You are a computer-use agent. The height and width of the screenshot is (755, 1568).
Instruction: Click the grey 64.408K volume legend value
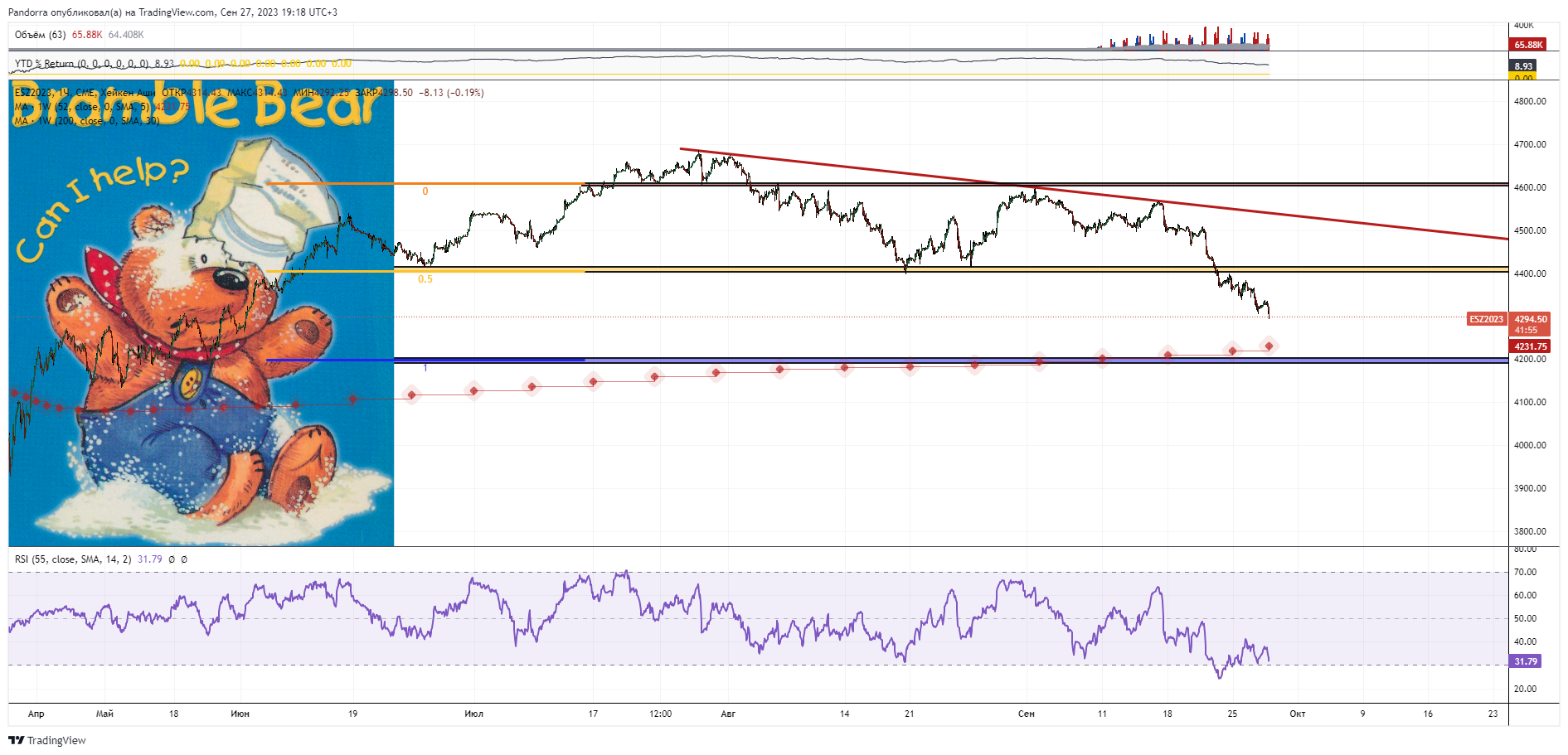pos(126,35)
